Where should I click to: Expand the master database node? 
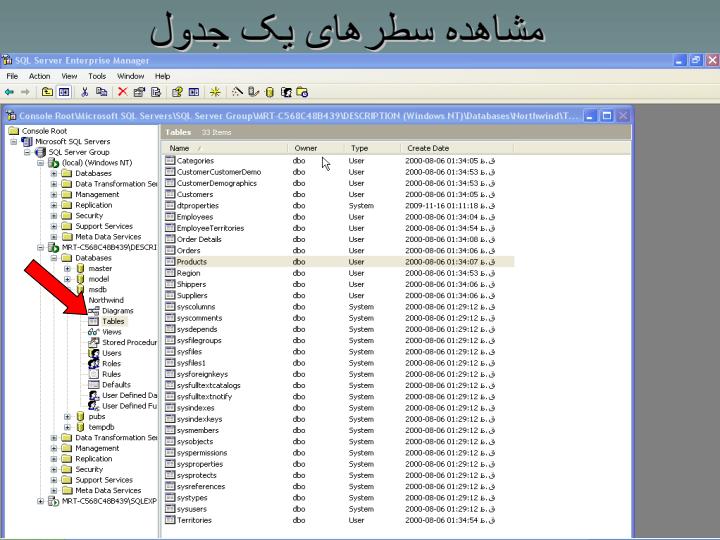click(x=67, y=268)
